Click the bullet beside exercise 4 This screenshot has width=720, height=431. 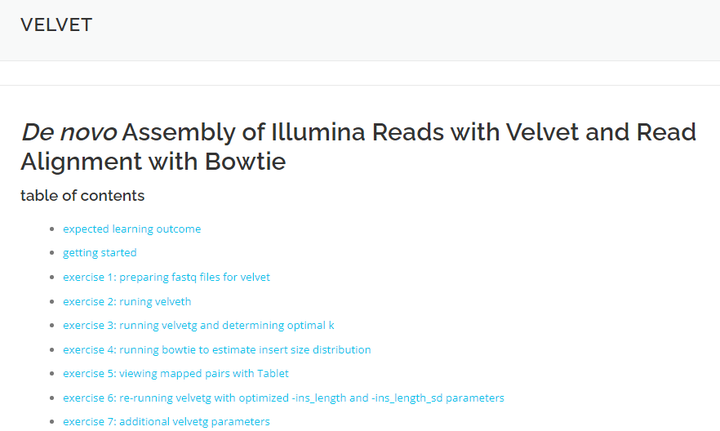point(51,351)
